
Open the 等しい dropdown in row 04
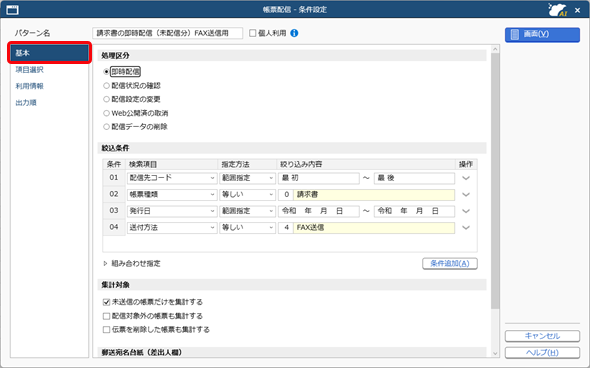pos(248,228)
